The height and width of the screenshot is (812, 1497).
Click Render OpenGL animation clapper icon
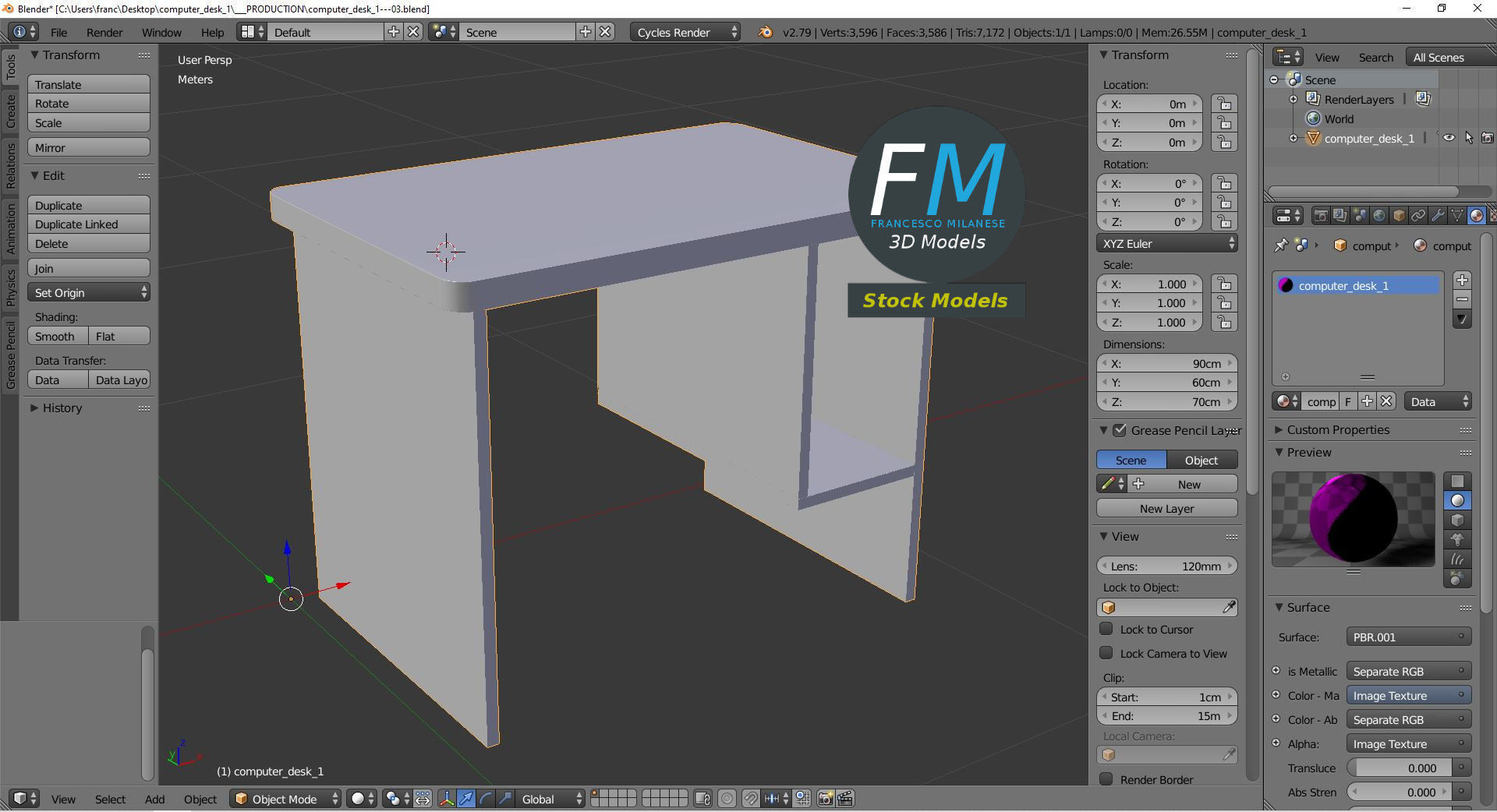[x=845, y=799]
